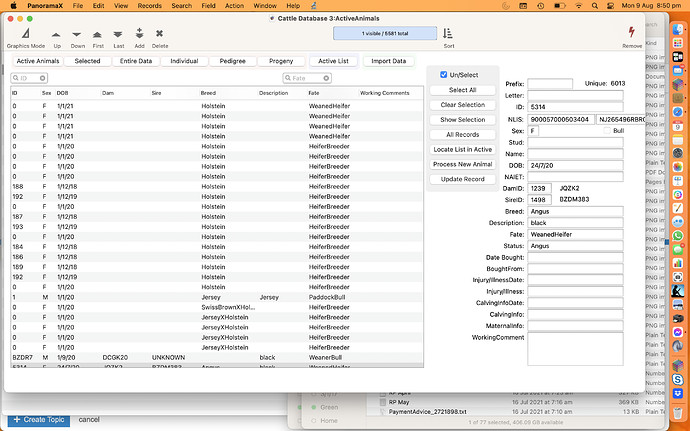The image size is (690, 431).
Task: Open Control Center in menu bar
Action: 610,6
